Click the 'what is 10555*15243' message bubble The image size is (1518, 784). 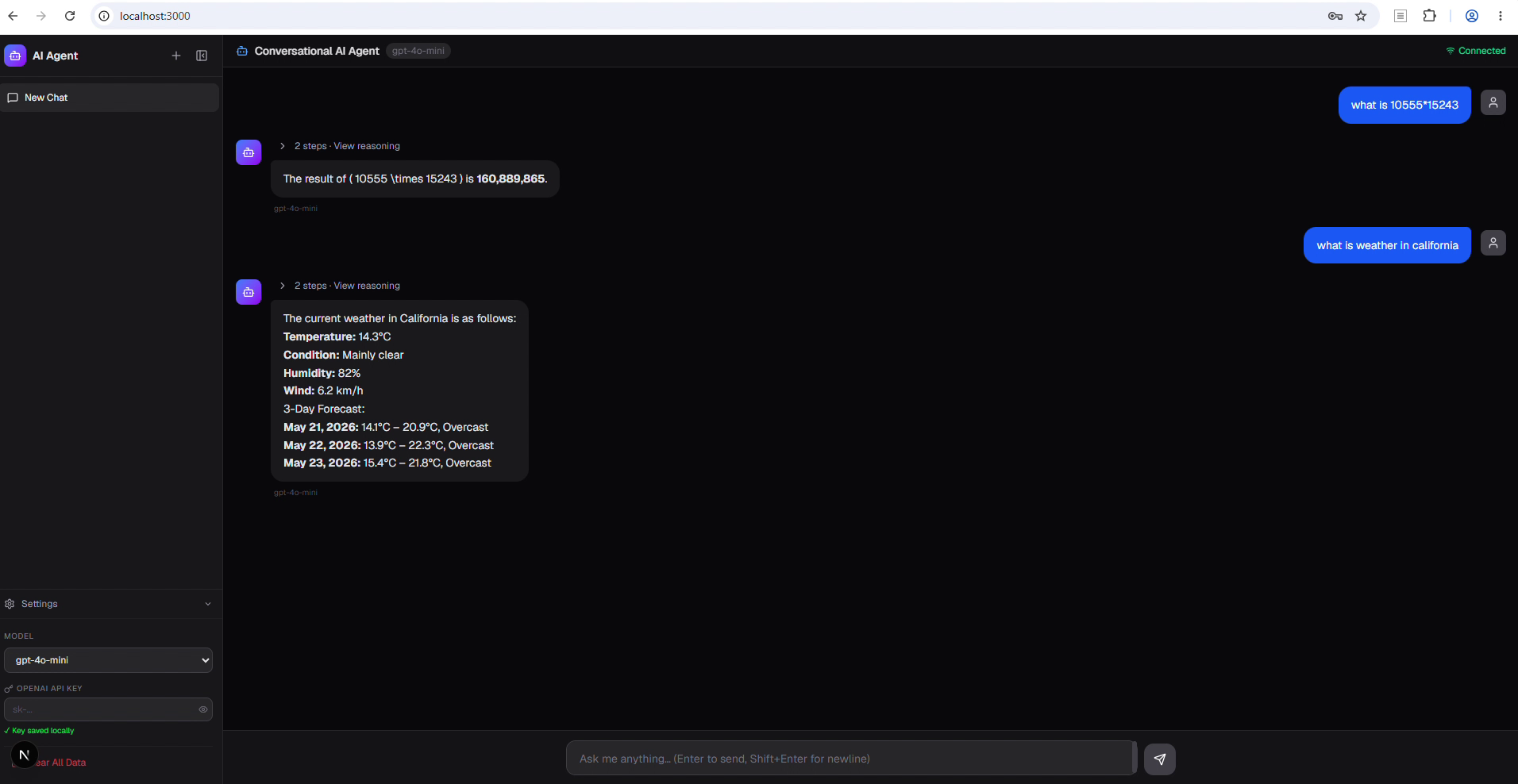pyautogui.click(x=1404, y=105)
